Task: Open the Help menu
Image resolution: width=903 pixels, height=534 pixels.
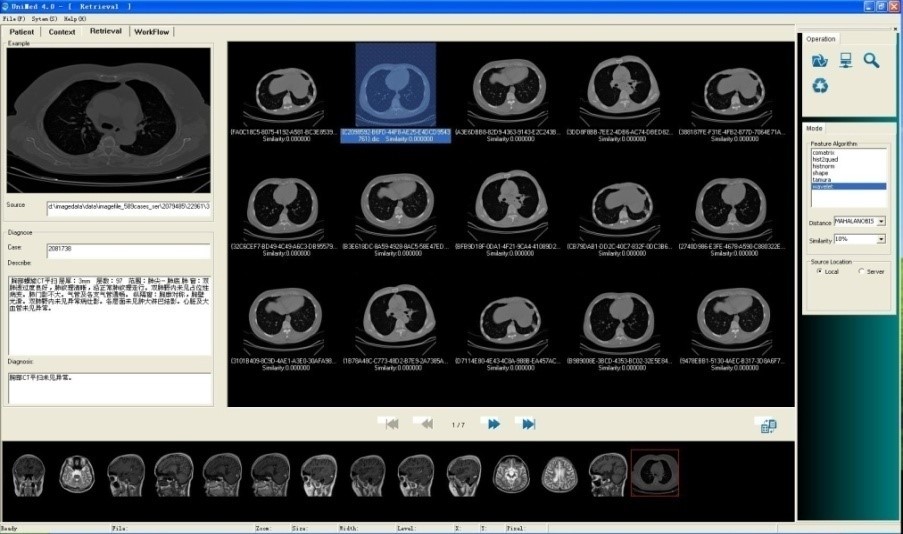Action: pyautogui.click(x=75, y=19)
